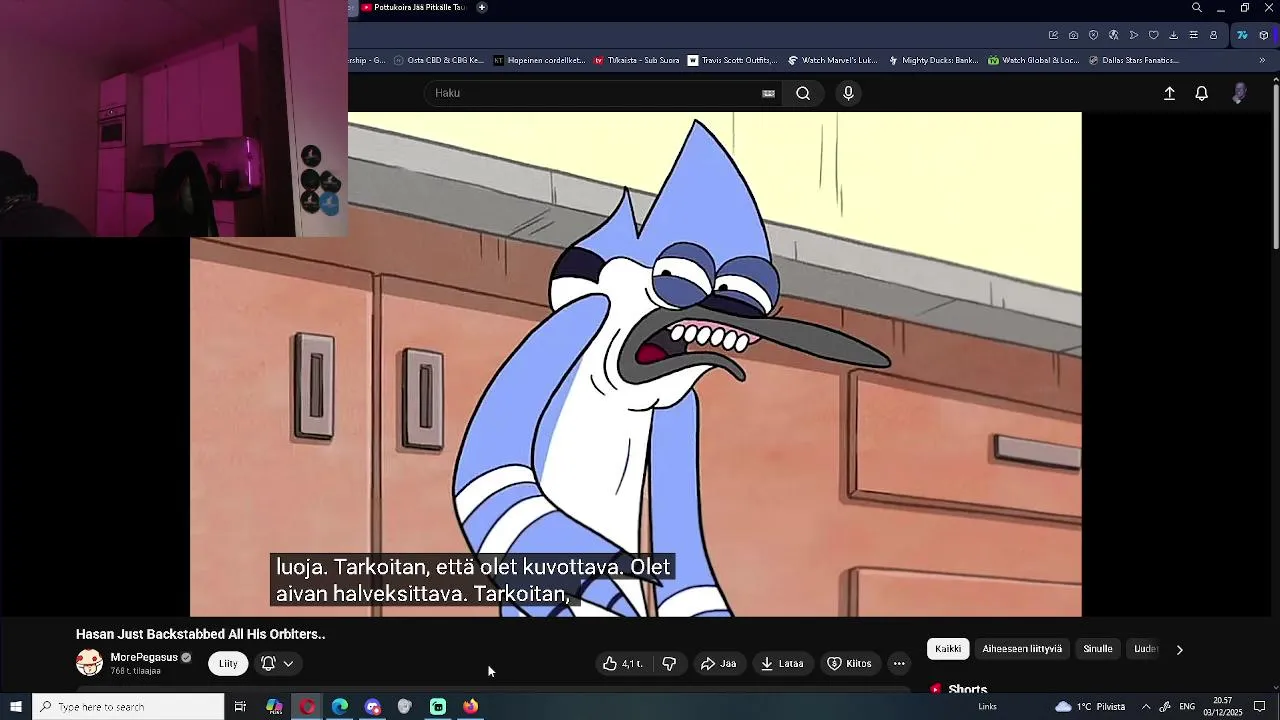
Task: Open Firefox from the taskbar
Action: point(470,707)
